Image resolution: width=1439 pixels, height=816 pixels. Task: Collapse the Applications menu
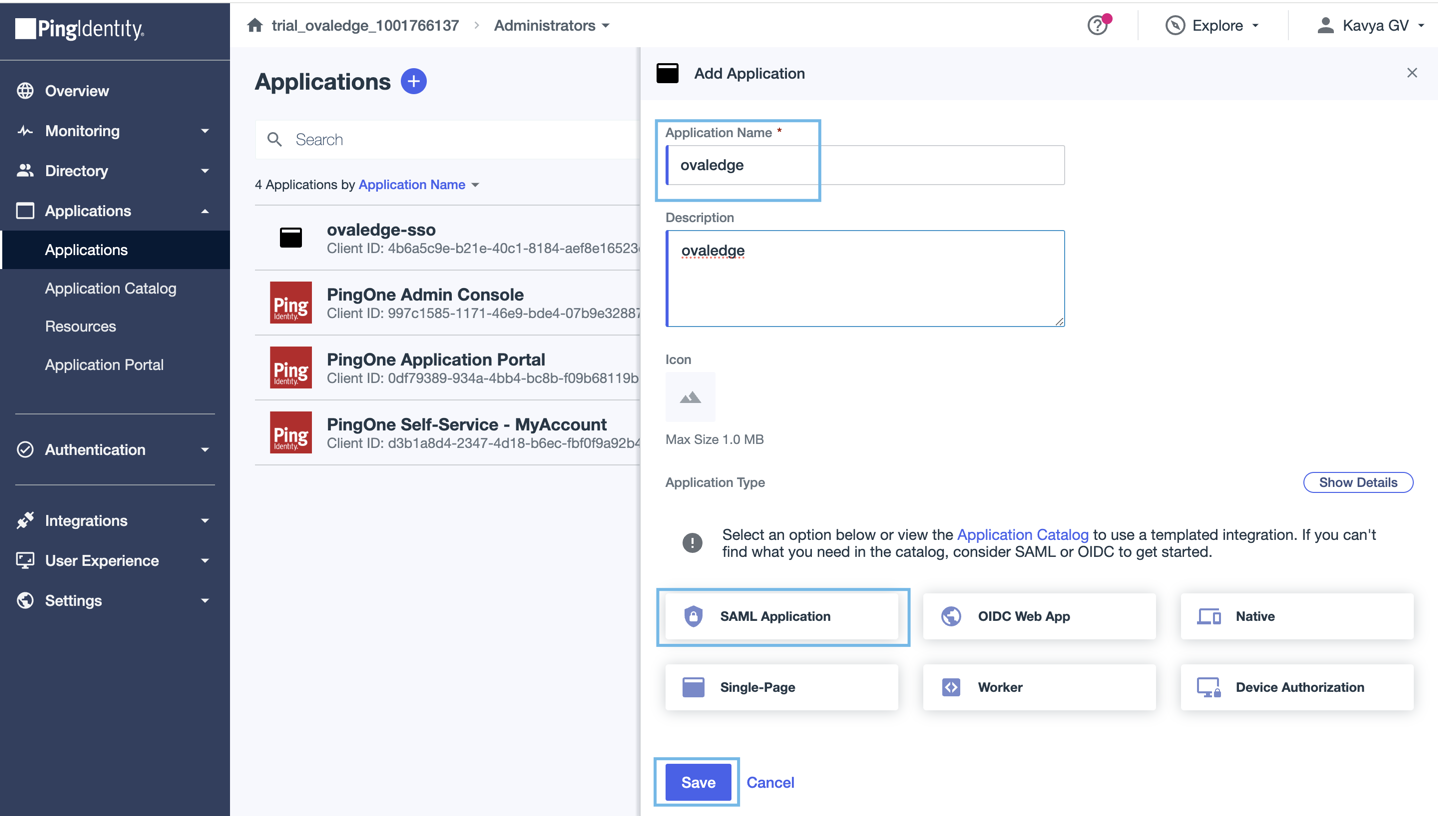[205, 211]
